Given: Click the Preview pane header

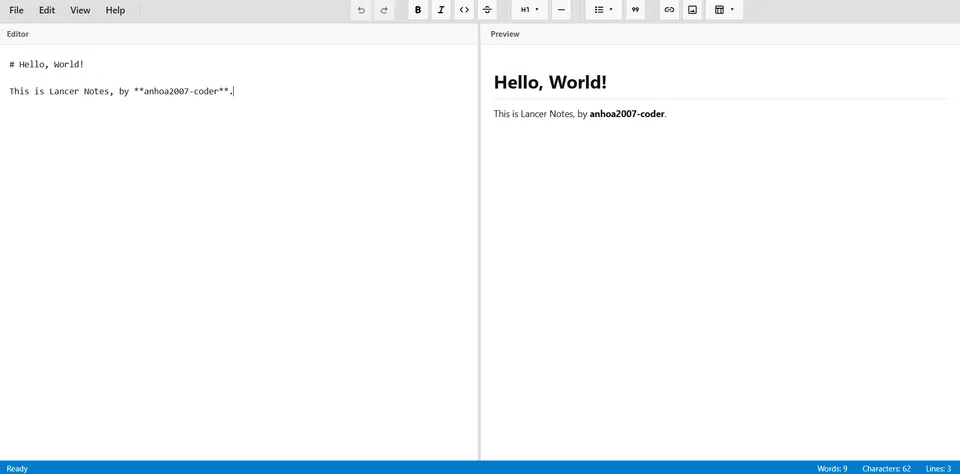Looking at the screenshot, I should point(721,34).
